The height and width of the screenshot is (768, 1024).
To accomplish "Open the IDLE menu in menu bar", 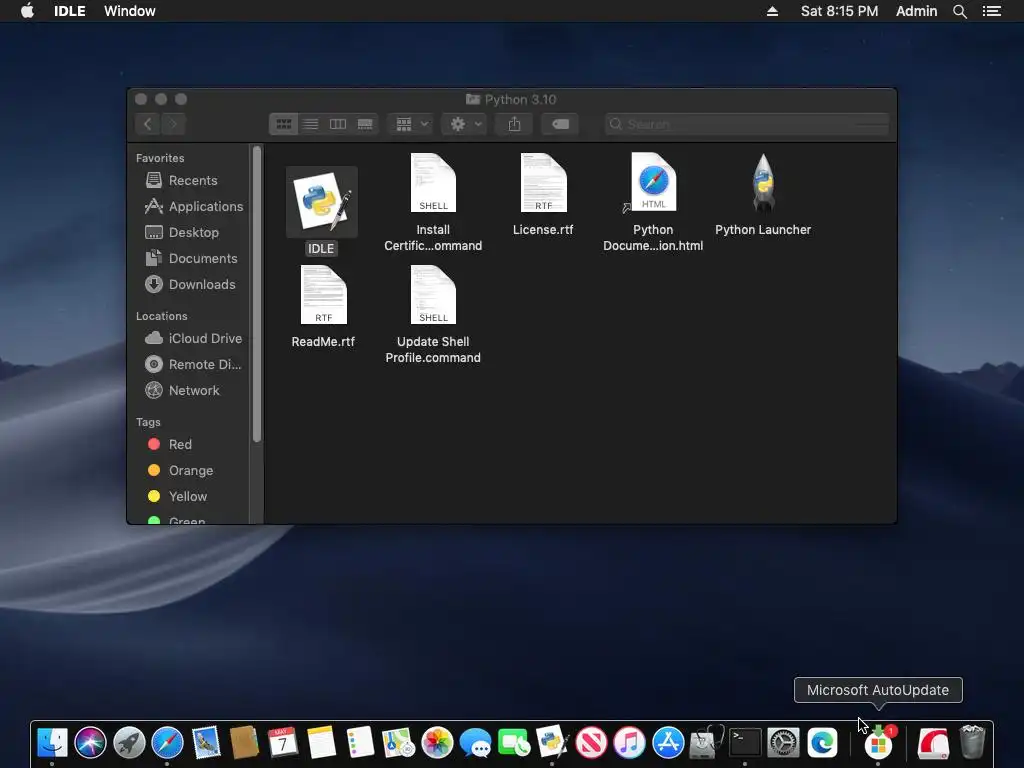I will coord(69,11).
